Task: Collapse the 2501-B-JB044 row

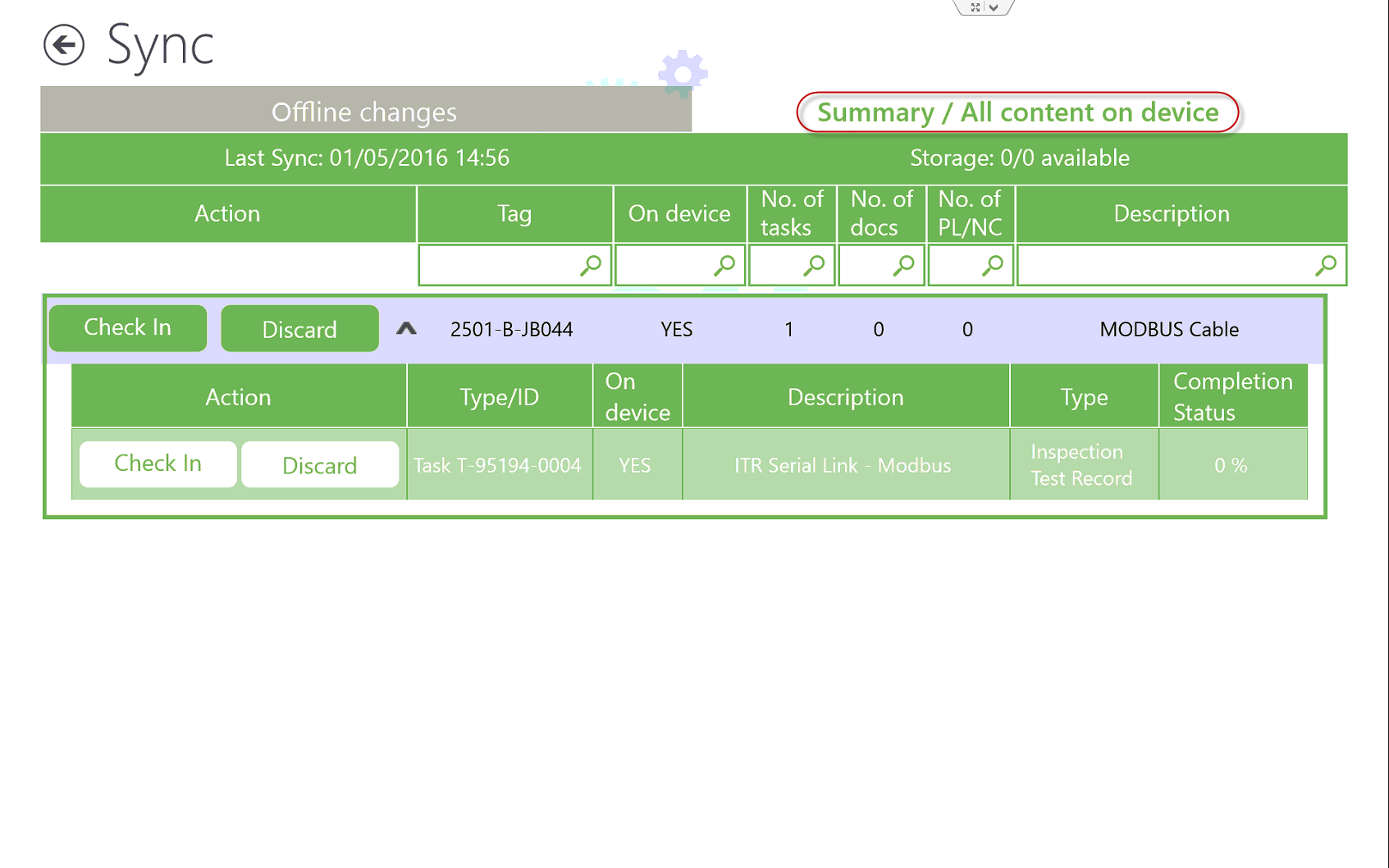Action: coord(406,329)
